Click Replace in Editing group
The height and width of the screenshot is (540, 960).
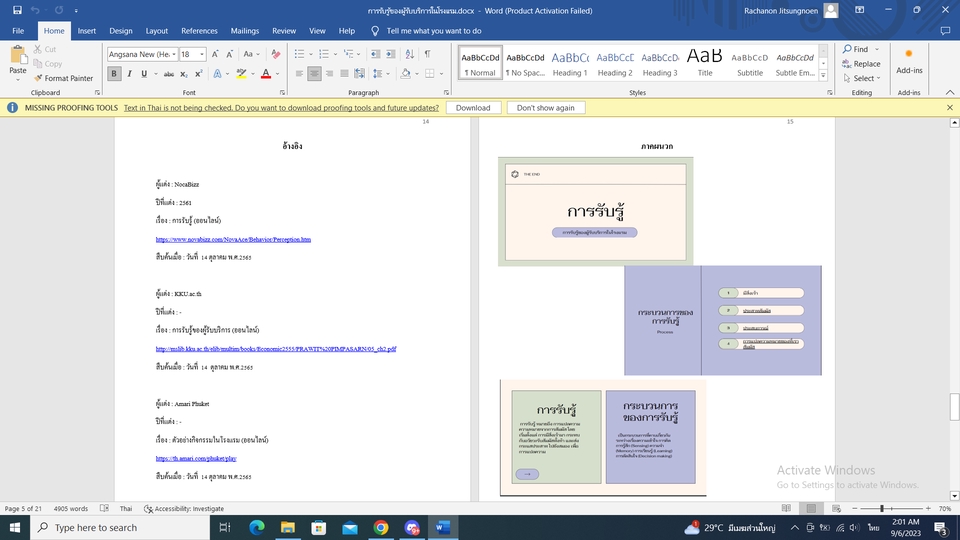[x=861, y=64]
